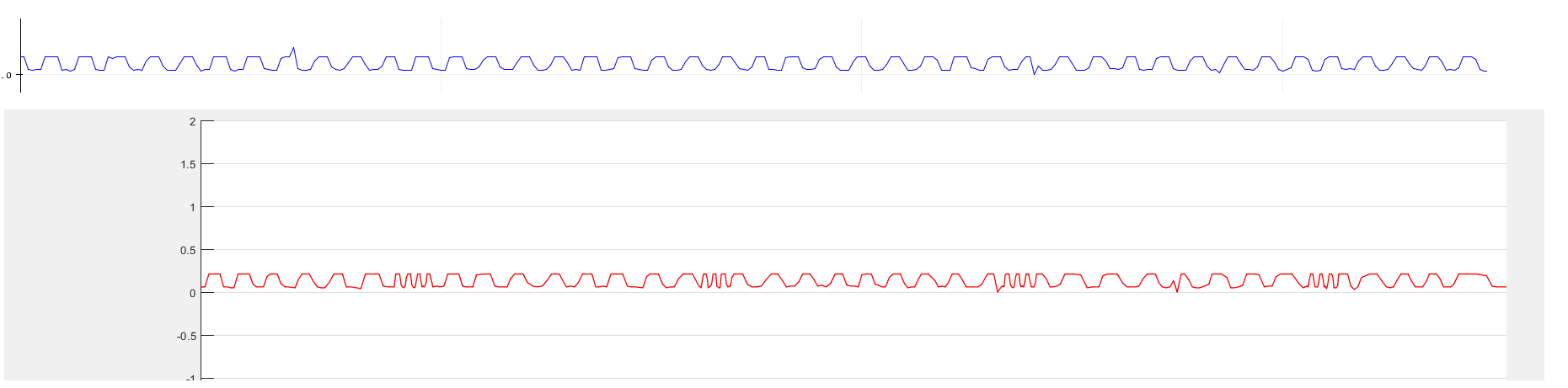Click the flat right end of the red signal
This screenshot has width=1568, height=388.
(x=1498, y=287)
